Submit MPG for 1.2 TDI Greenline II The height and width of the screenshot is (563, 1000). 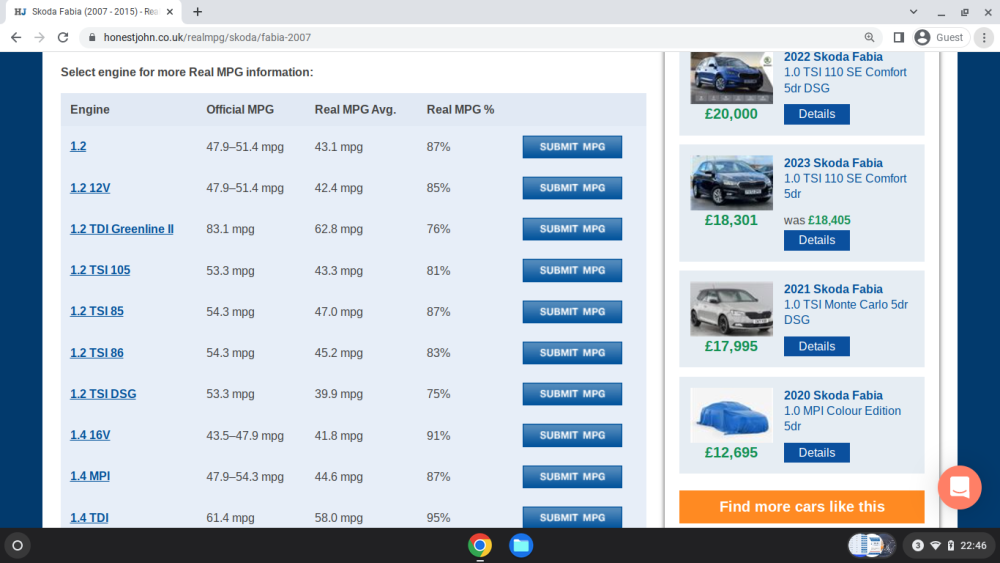click(572, 229)
